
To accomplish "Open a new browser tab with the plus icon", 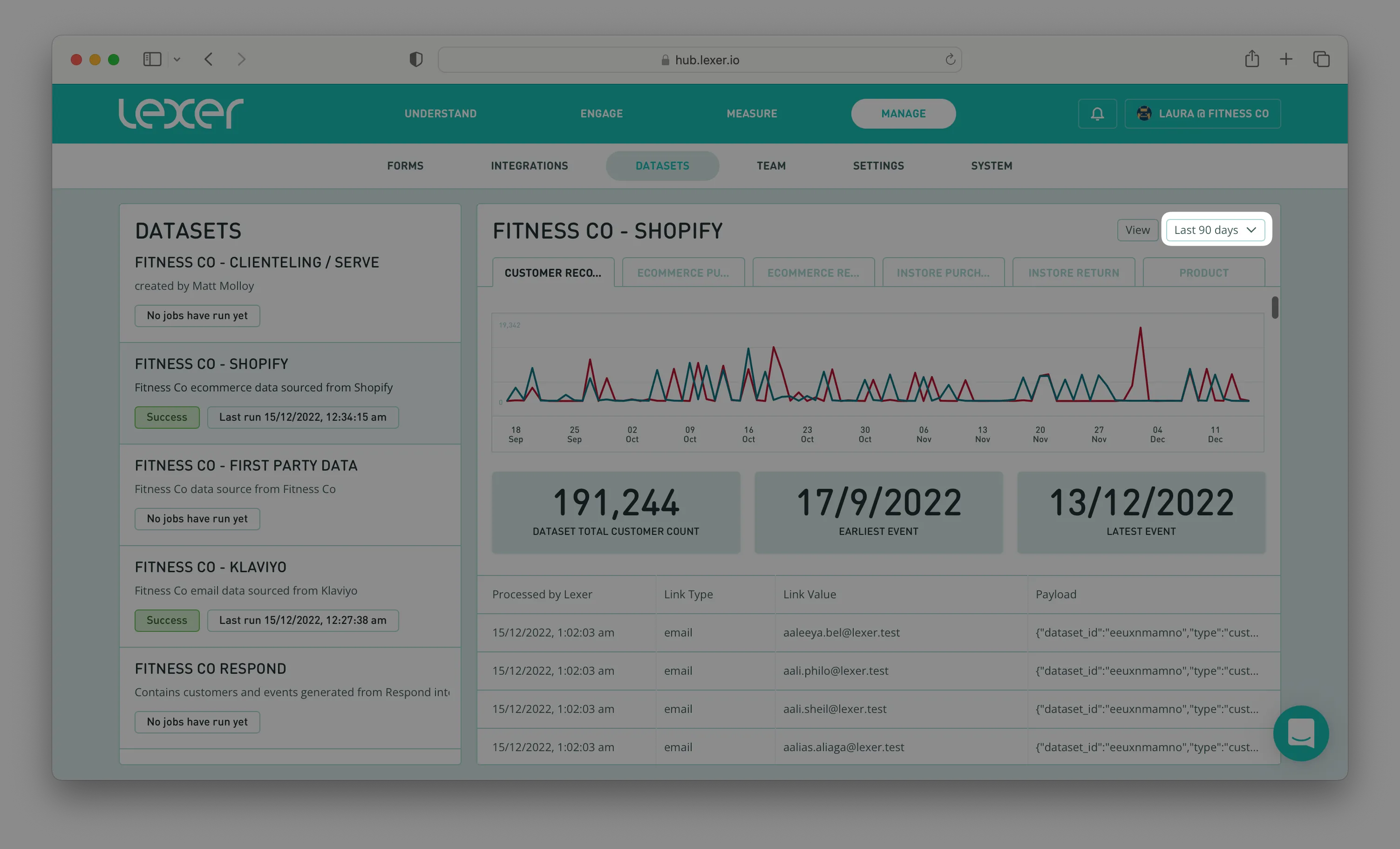I will (x=1286, y=59).
